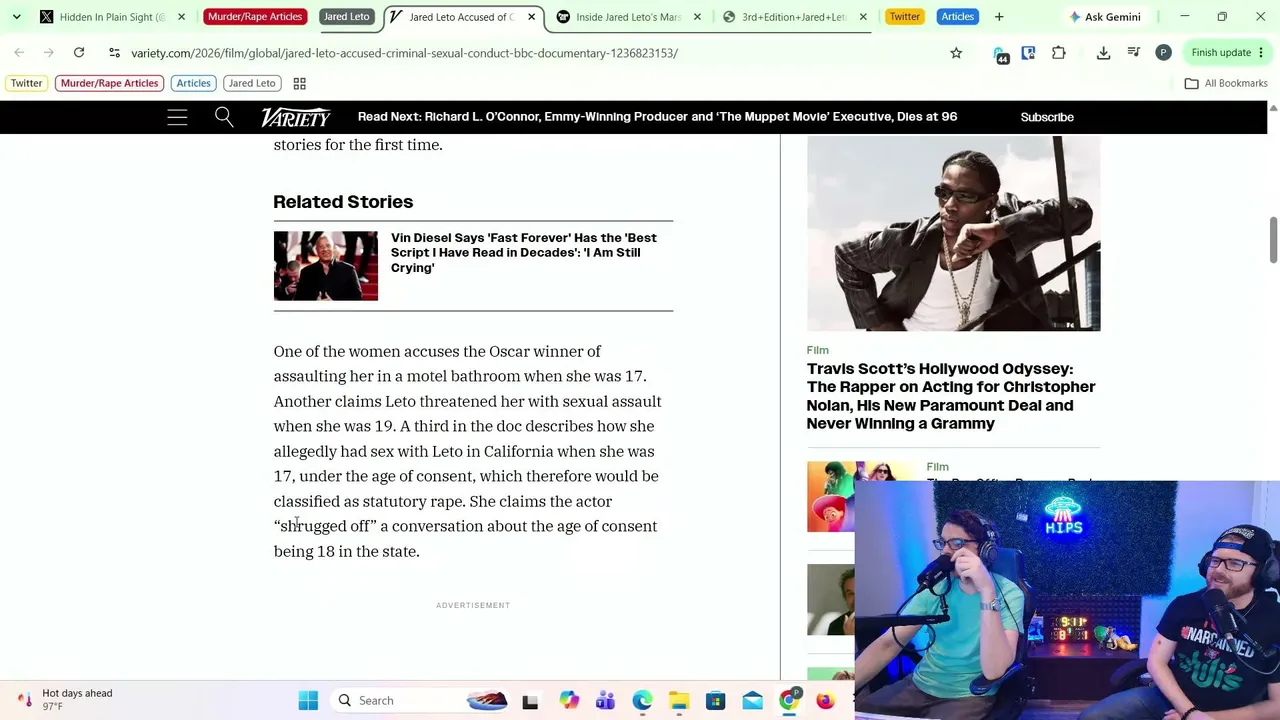Expand the Jared Leto tab group

tap(346, 17)
